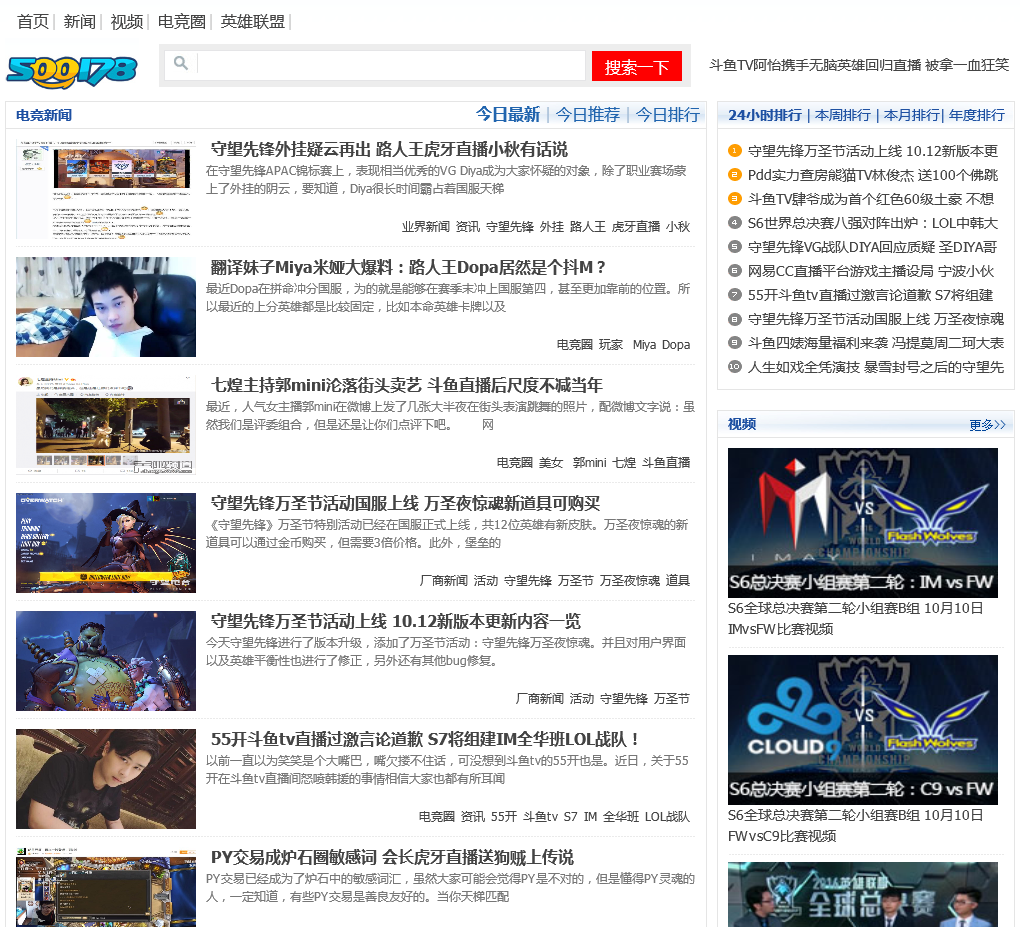Open thumbnail of 郭mini article
This screenshot has width=1020, height=927.
tap(105, 425)
